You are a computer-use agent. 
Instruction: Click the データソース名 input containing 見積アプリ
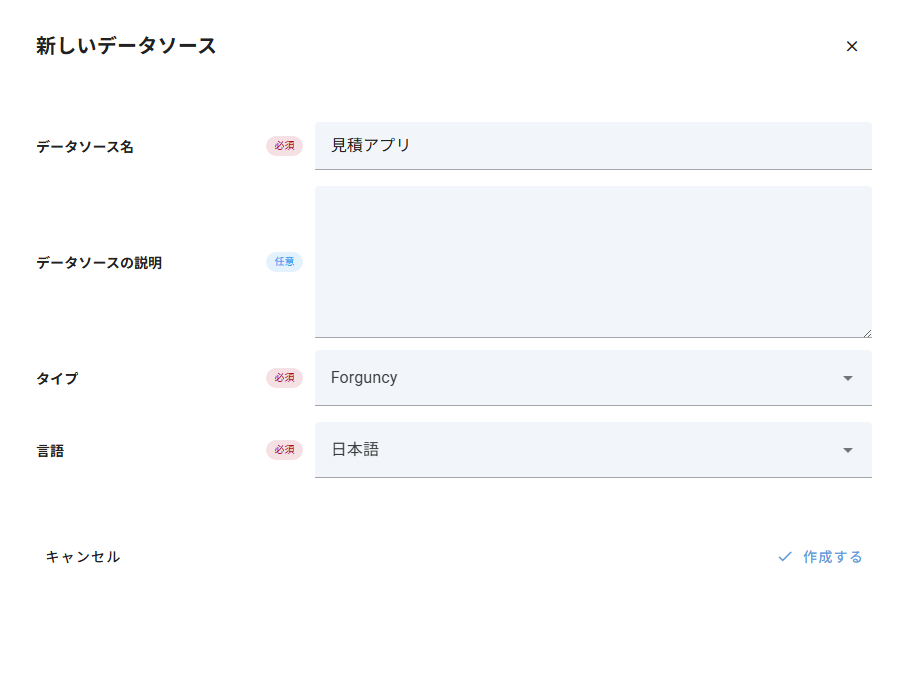point(592,146)
